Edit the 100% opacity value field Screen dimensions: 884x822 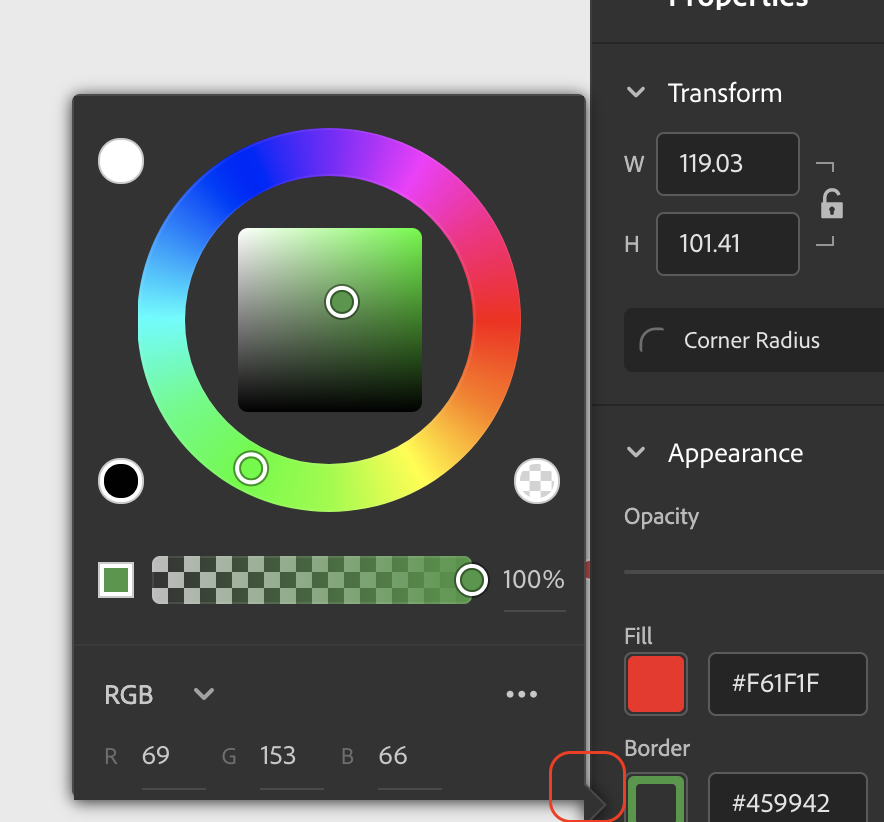coord(534,581)
